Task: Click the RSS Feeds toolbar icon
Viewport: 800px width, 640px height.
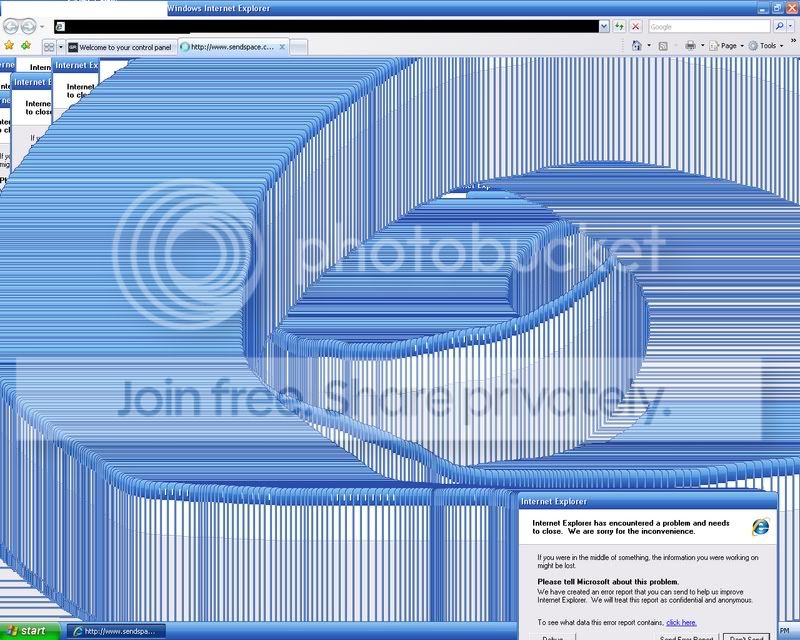Action: (663, 46)
